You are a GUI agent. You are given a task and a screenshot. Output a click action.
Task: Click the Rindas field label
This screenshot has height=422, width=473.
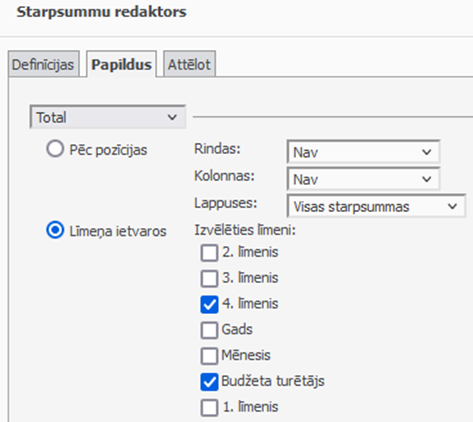pos(217,149)
